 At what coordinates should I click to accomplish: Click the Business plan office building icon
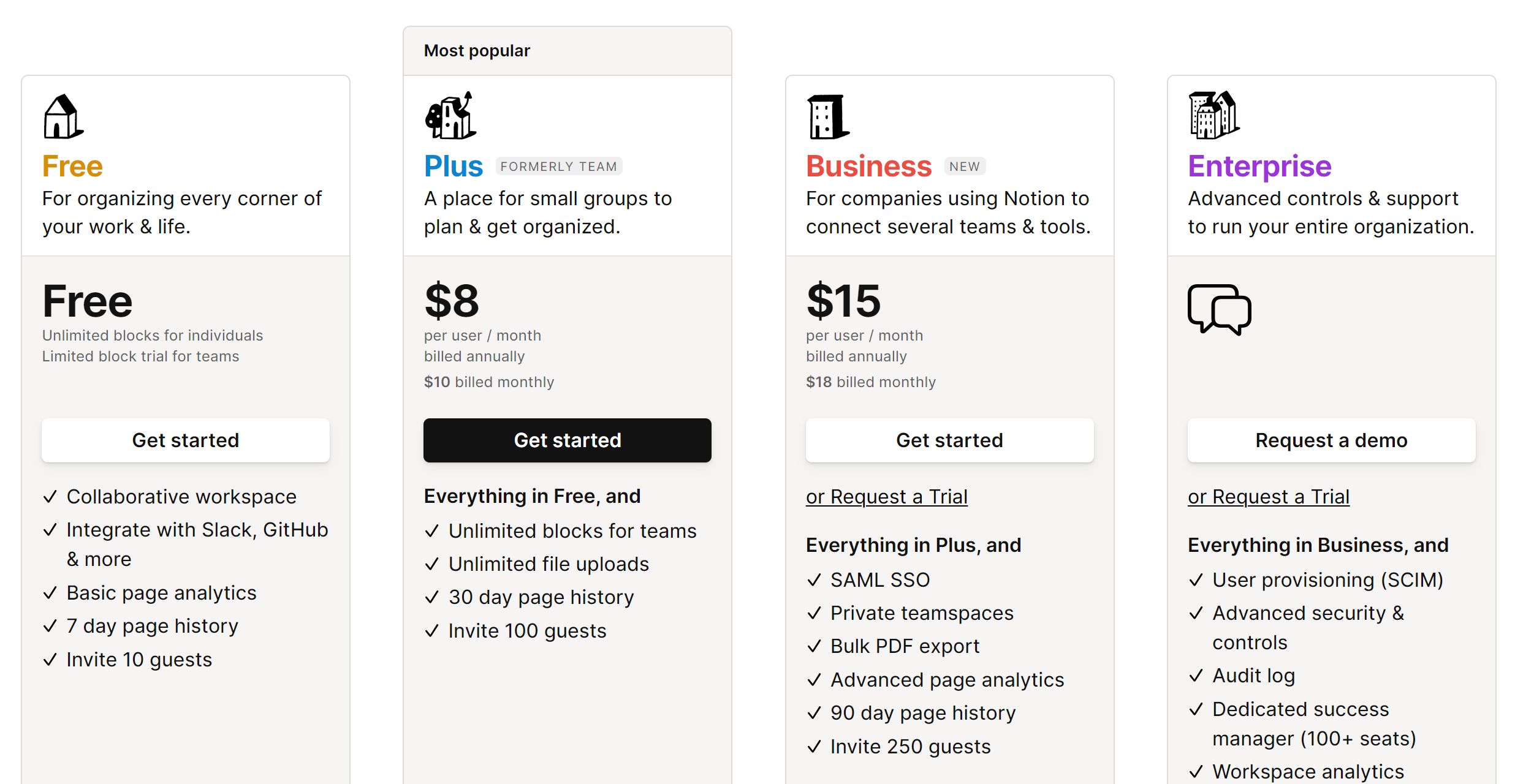(x=828, y=116)
